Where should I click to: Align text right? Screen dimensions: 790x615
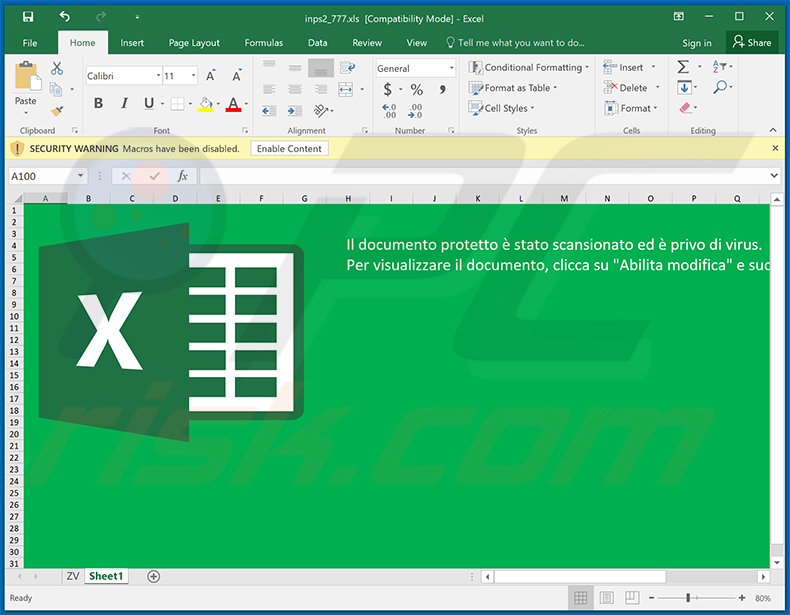point(321,90)
